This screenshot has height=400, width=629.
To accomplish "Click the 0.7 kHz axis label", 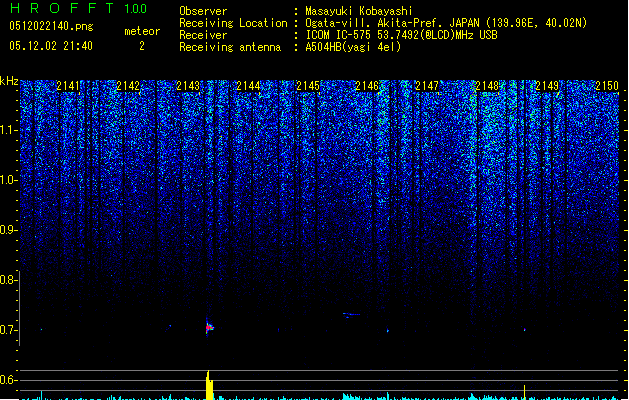I will [x=9, y=330].
